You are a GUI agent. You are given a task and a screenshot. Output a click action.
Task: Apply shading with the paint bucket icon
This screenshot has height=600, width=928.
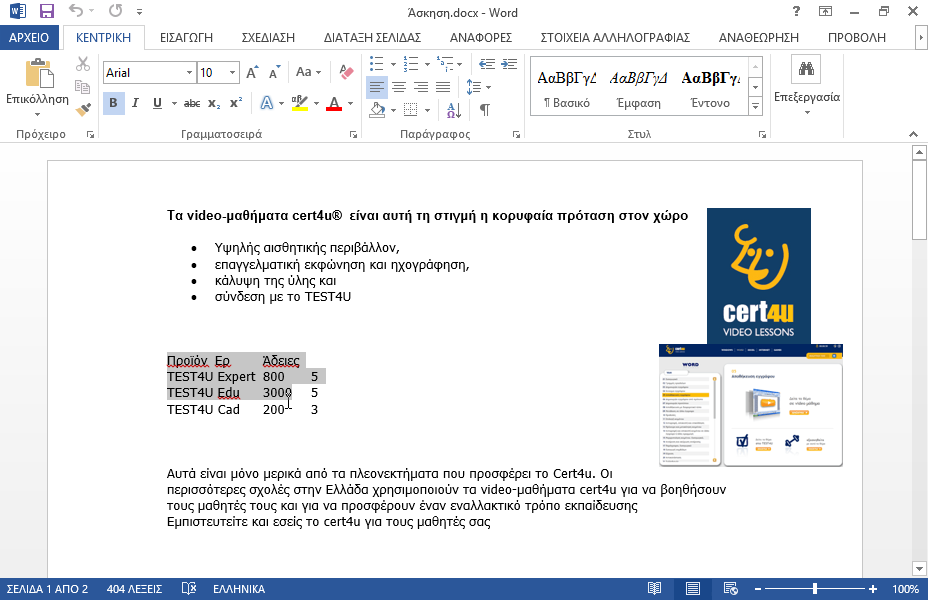coord(377,109)
